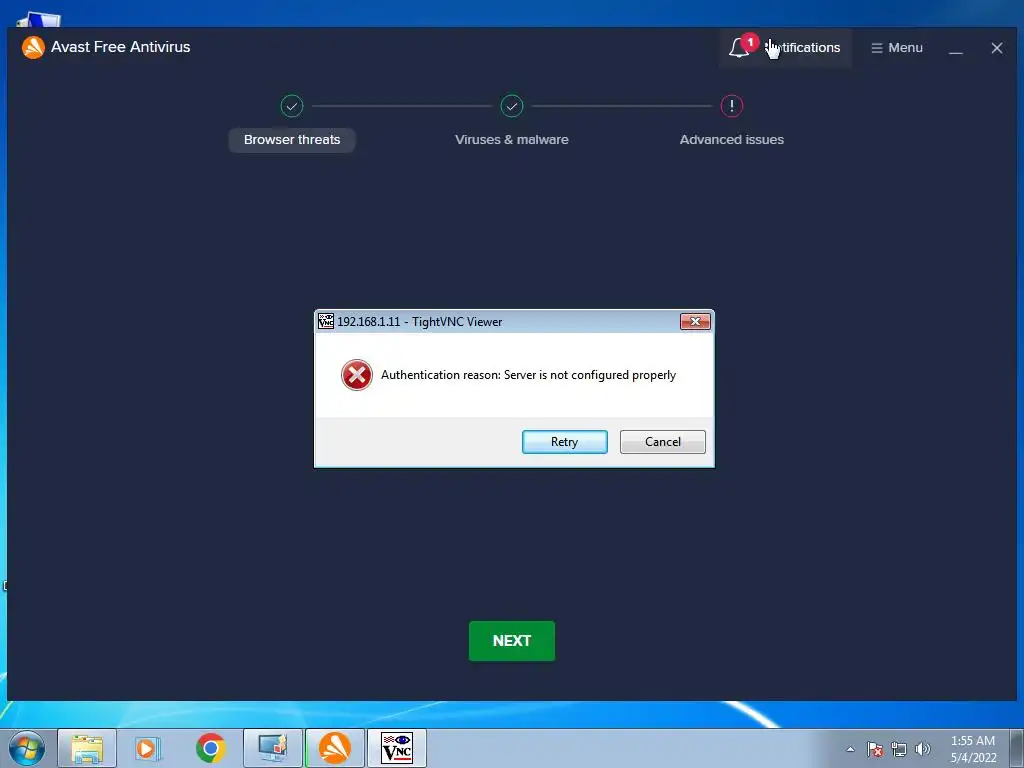Viewport: 1024px width, 768px height.
Task: Open Action Center flag icon
Action: tap(875, 749)
